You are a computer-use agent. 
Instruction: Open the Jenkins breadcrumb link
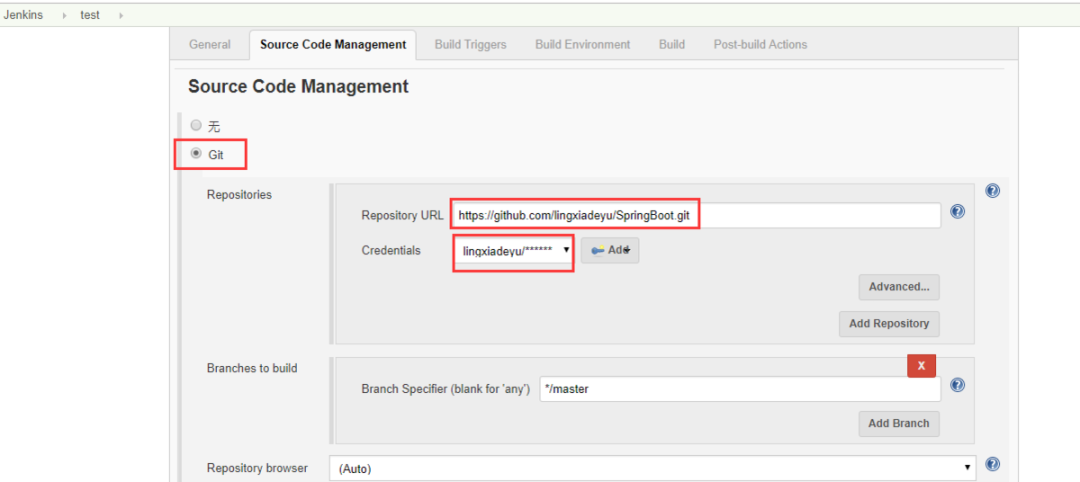tap(23, 15)
